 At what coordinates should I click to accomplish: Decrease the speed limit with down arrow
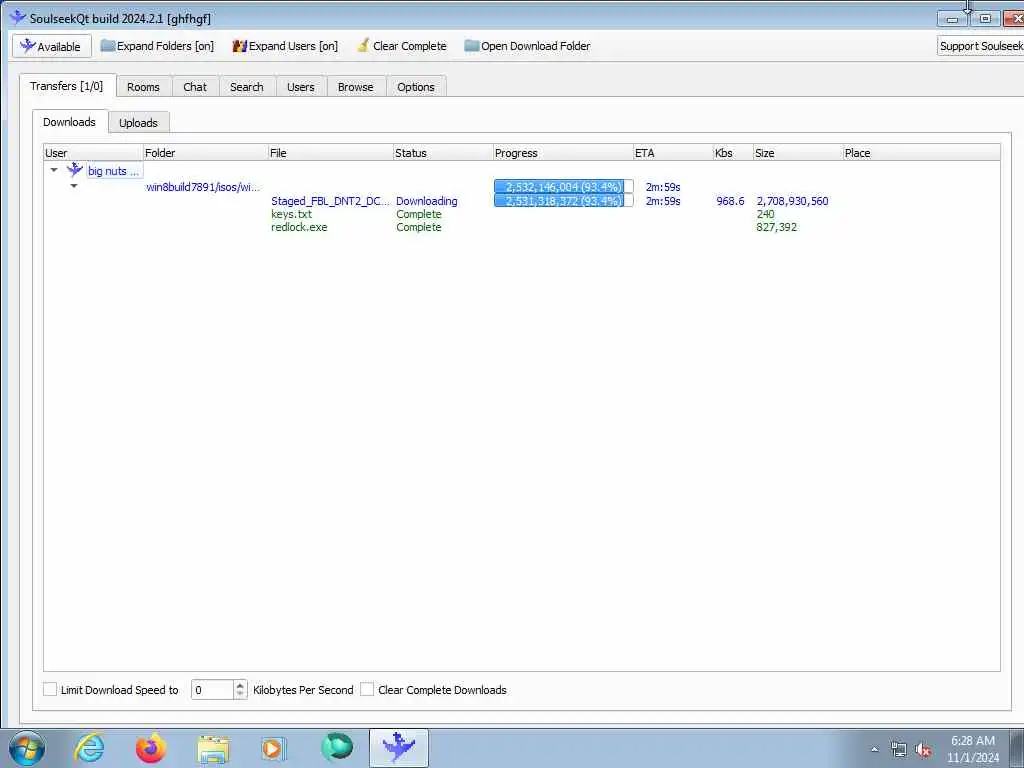click(240, 694)
